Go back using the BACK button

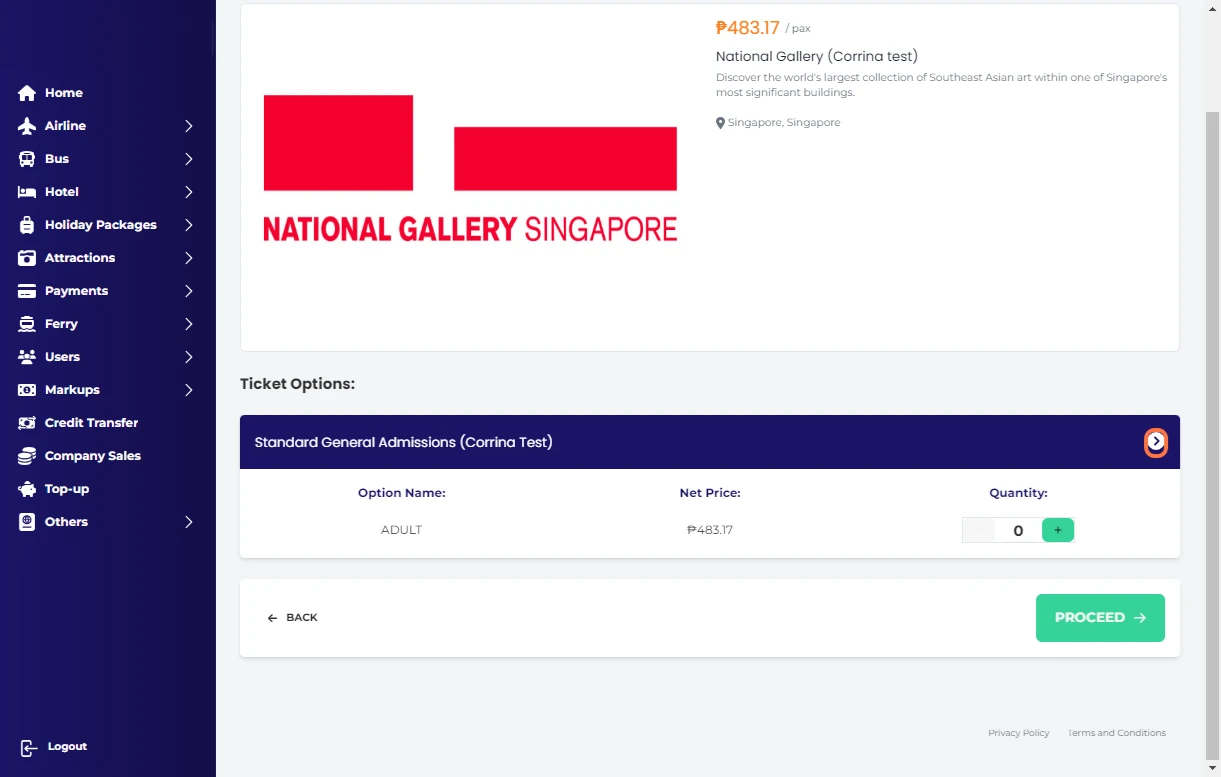[292, 618]
